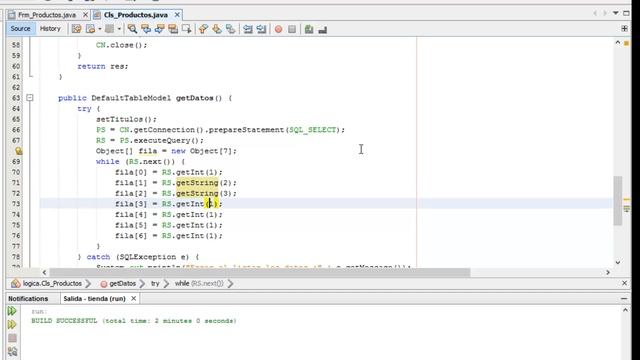Jump to Next Bookmark icon

pos(217,29)
